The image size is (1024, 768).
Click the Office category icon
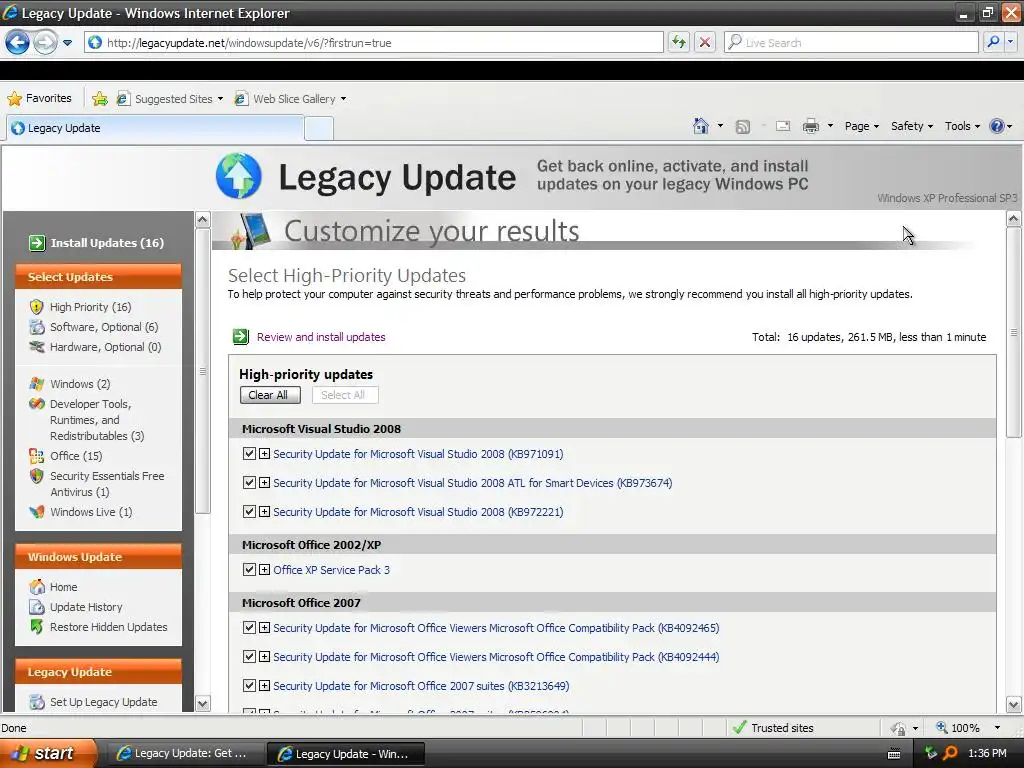click(37, 456)
